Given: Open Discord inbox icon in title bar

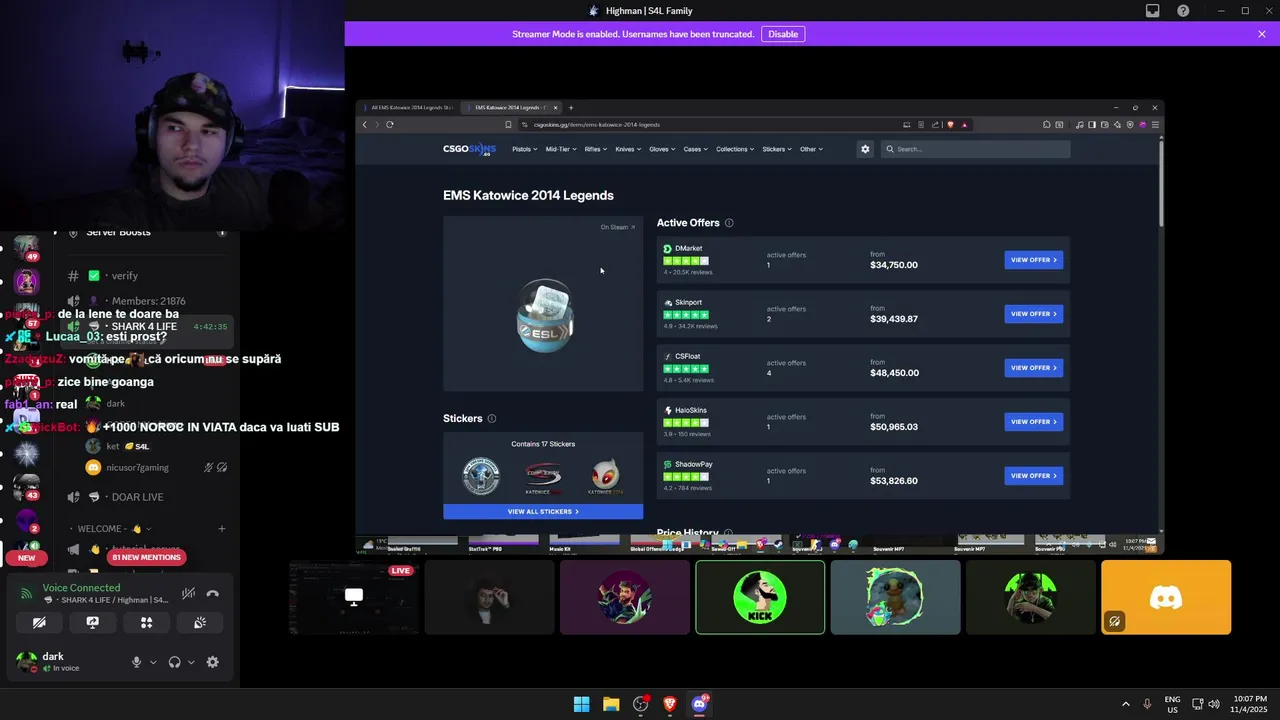Looking at the screenshot, I should point(1153,11).
